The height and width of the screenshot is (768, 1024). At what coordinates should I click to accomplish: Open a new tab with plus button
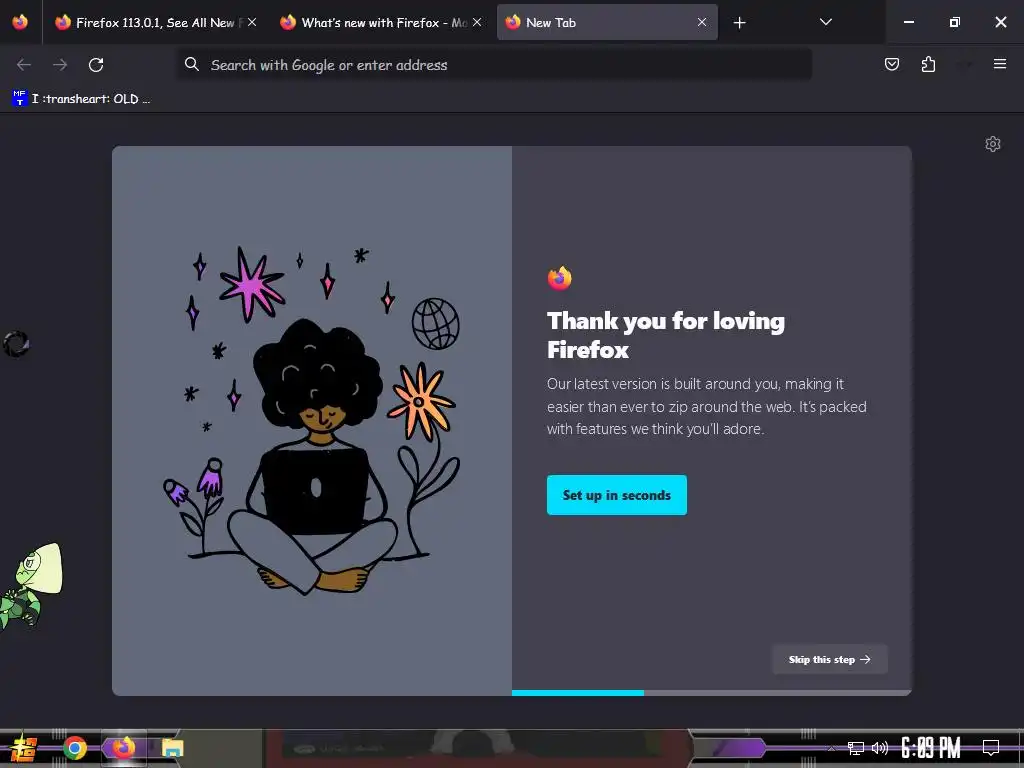(x=739, y=23)
